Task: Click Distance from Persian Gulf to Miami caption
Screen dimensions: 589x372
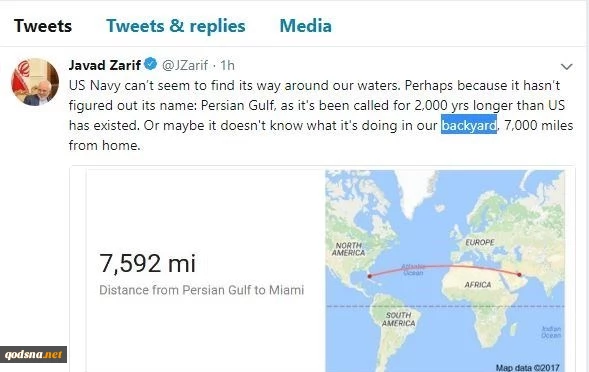Action: [201, 290]
